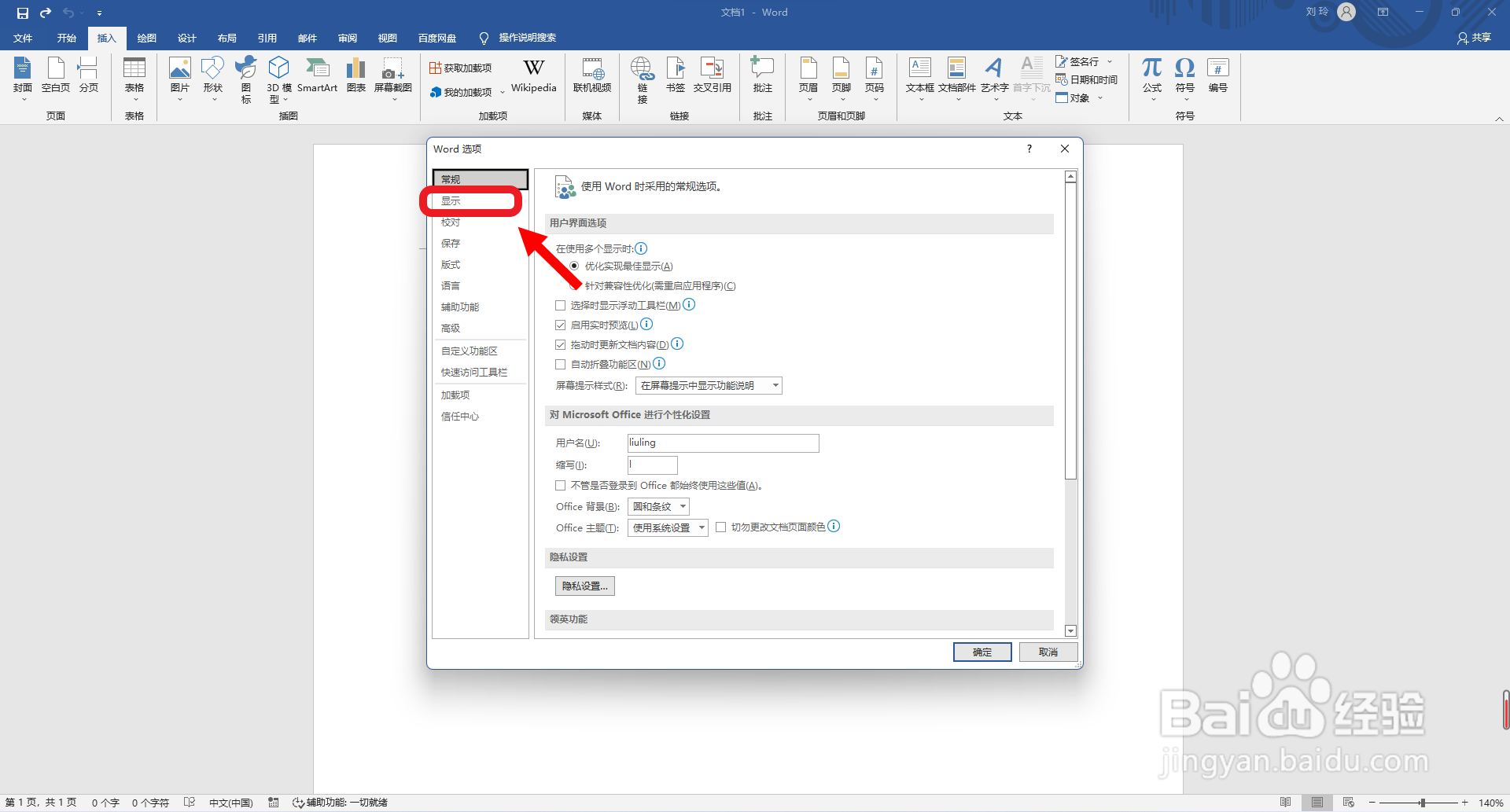Click the 确定 button

click(982, 652)
